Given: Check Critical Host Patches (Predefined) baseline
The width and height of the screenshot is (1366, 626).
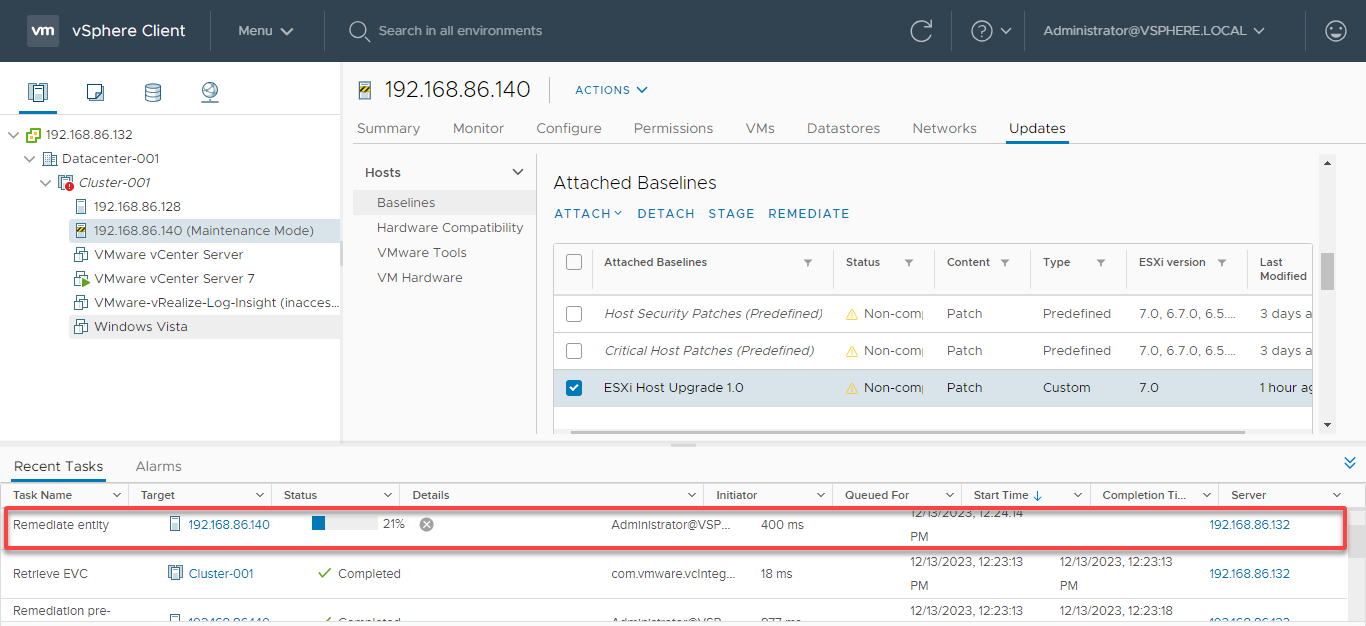Looking at the screenshot, I should (x=574, y=351).
